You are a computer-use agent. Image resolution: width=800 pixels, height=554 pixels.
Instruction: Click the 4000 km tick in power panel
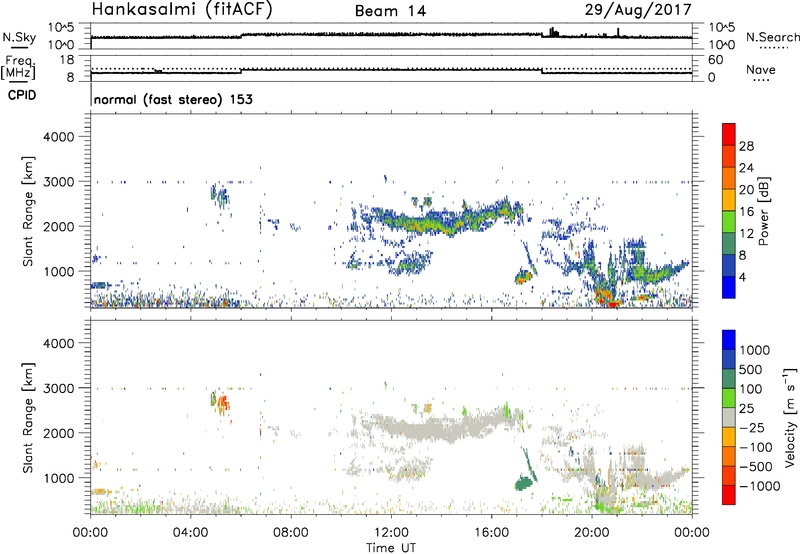tap(58, 137)
